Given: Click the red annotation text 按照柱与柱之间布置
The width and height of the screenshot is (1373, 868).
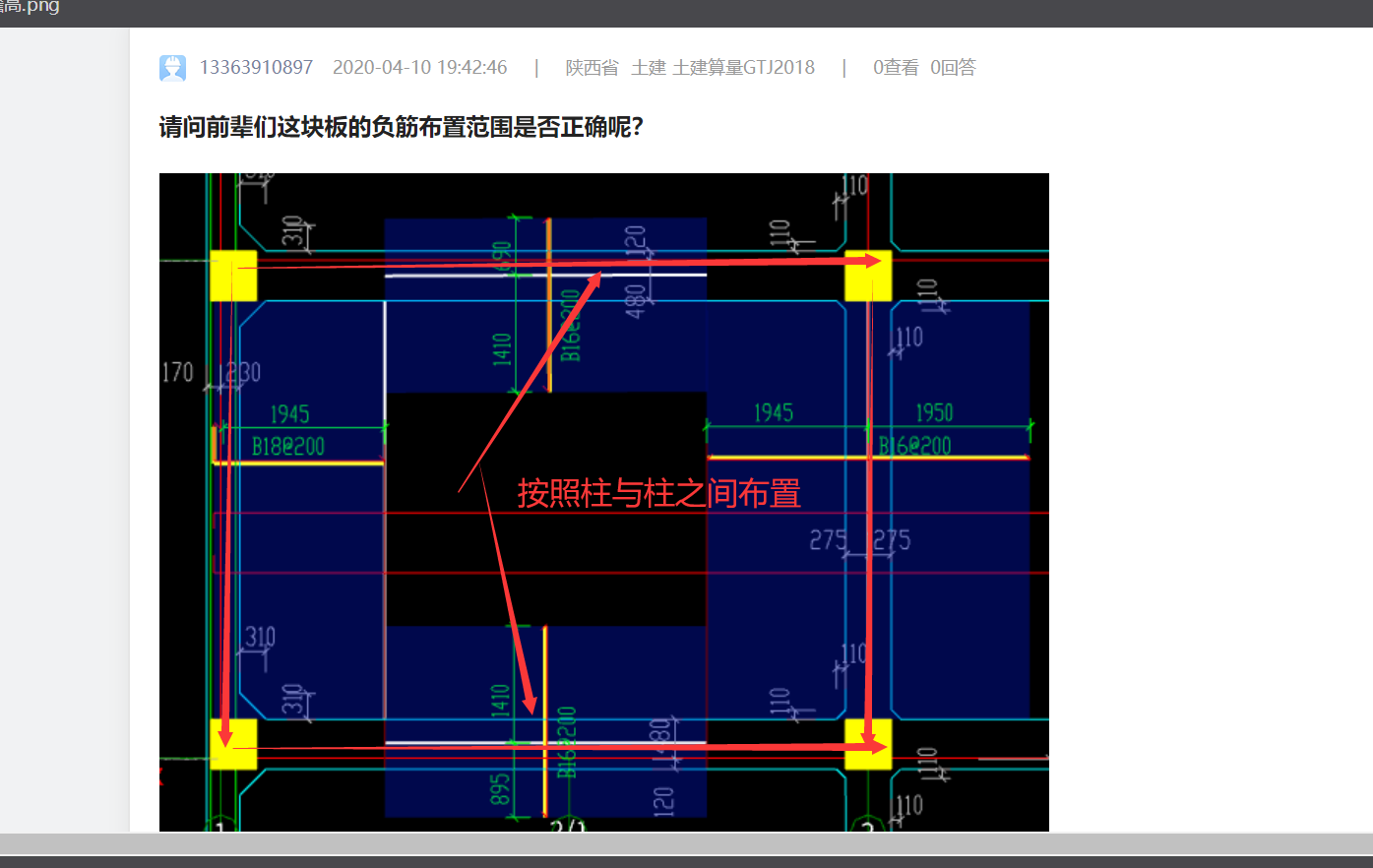Looking at the screenshot, I should [x=659, y=493].
